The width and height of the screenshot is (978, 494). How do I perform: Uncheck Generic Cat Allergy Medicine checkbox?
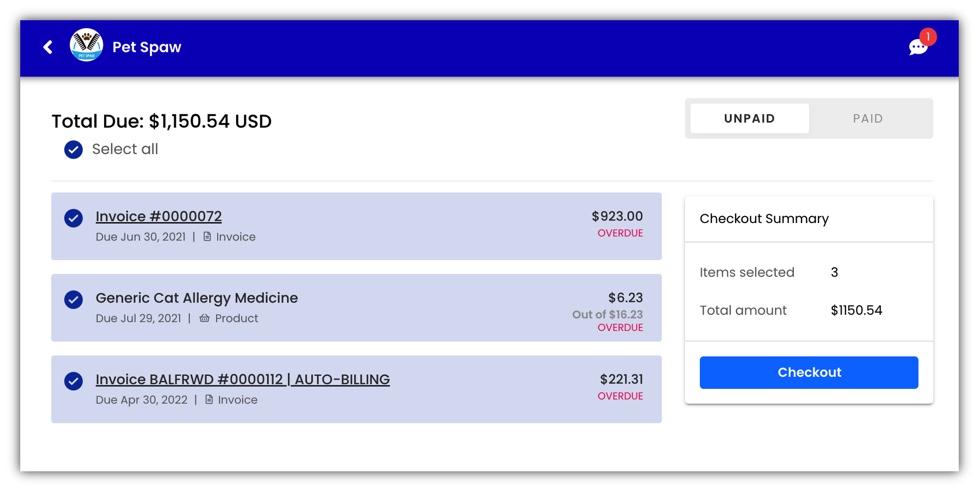click(x=74, y=300)
